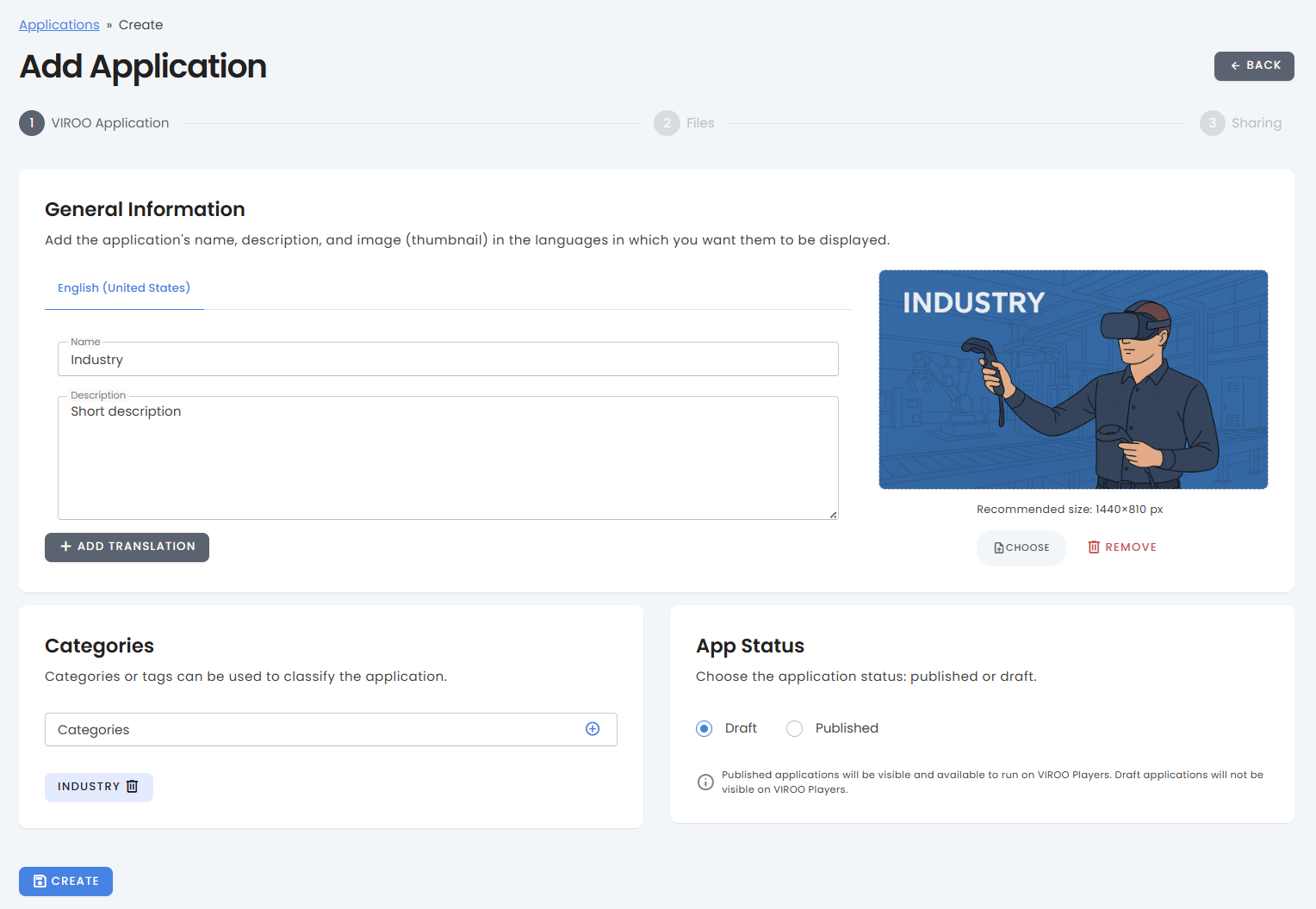Image resolution: width=1316 pixels, height=909 pixels.
Task: Click the info icon beside published applications note
Action: click(705, 782)
